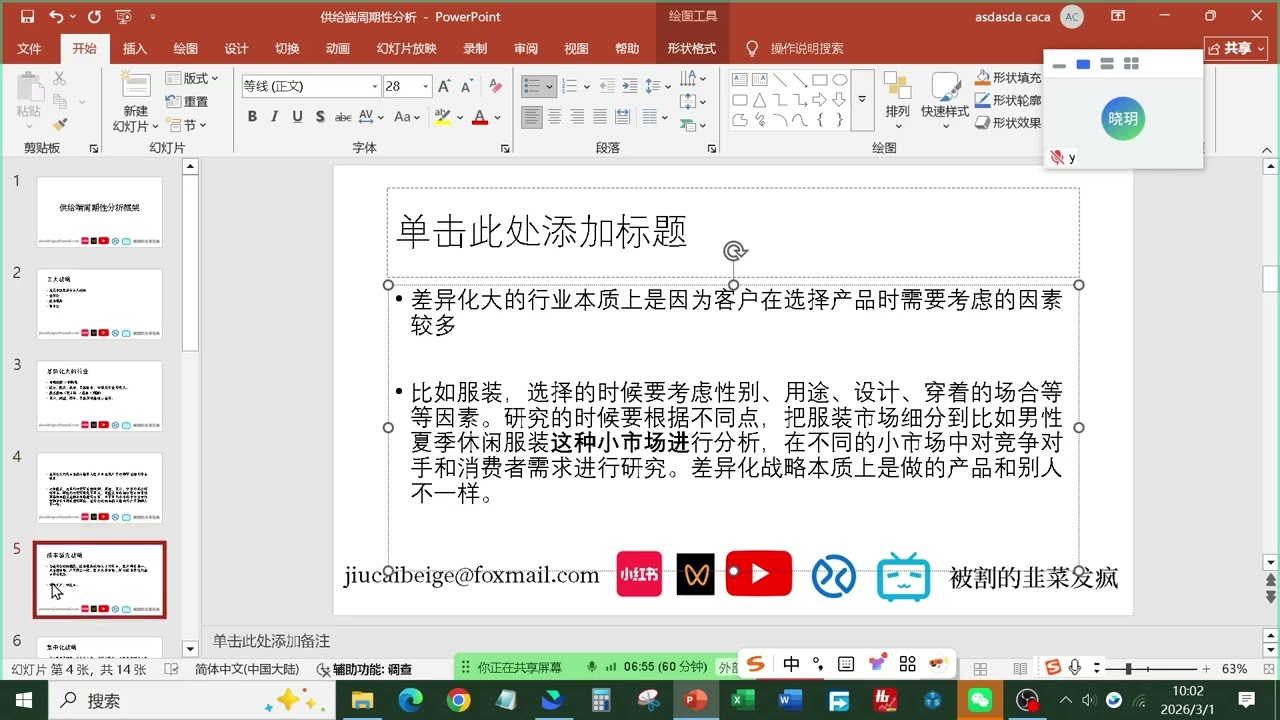Open Chrome from the Windows taskbar
Image resolution: width=1280 pixels, height=720 pixels.
click(458, 700)
